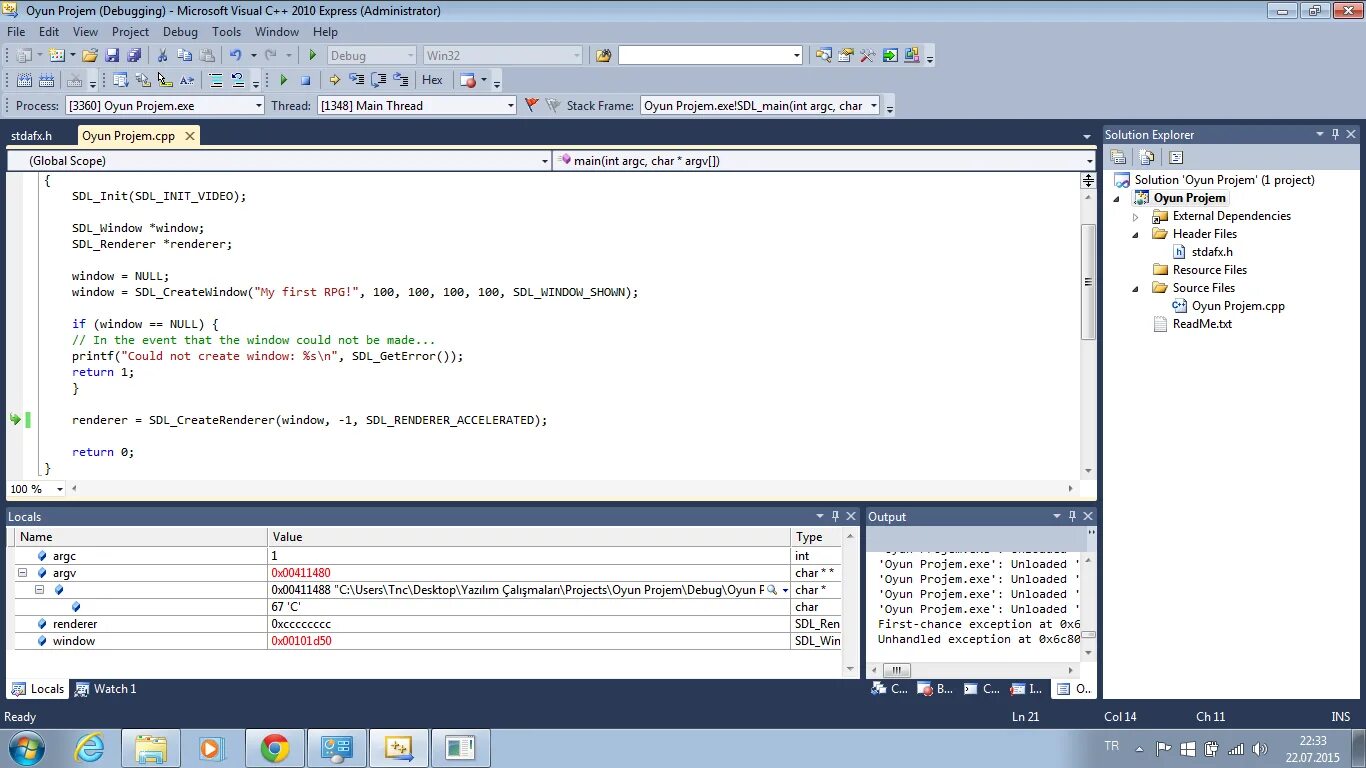
Task: Collapse the argv variable in the Locals window
Action: [x=22, y=572]
